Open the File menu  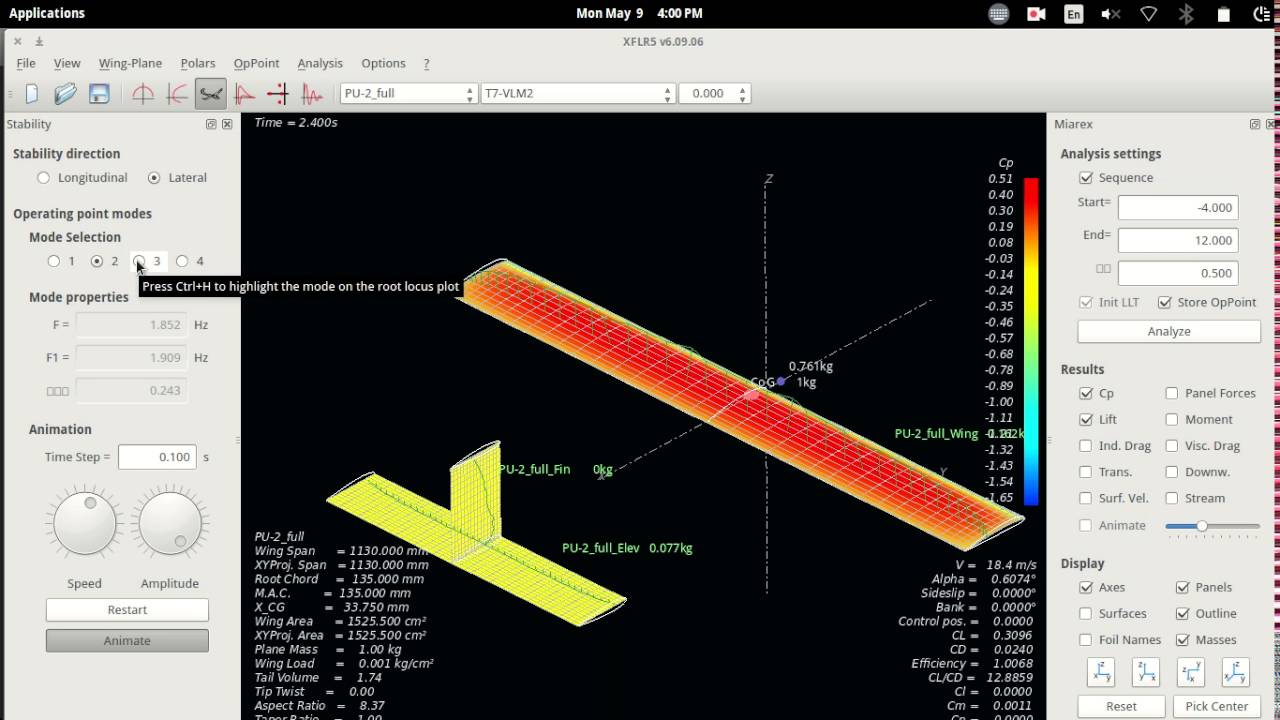pyautogui.click(x=26, y=63)
